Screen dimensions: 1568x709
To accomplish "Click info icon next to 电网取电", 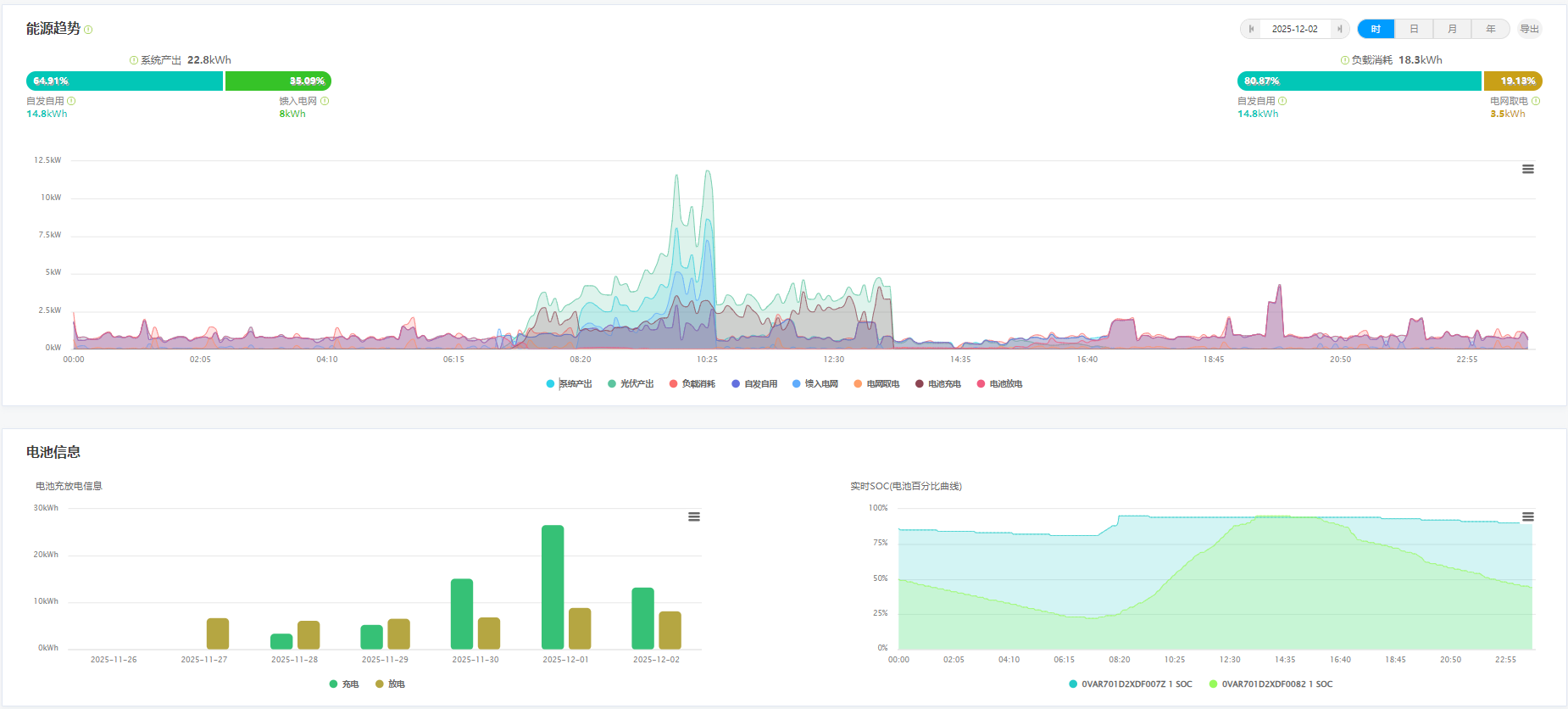I will [x=1536, y=101].
